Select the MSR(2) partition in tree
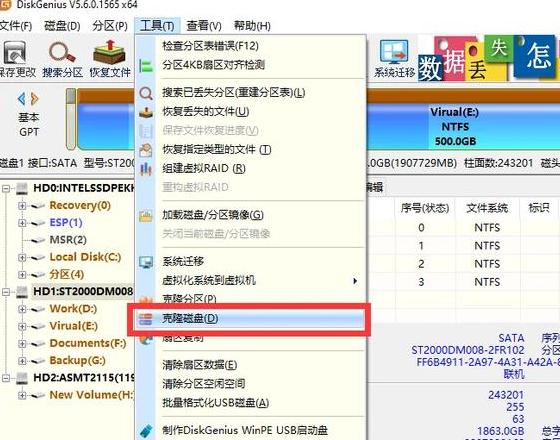 click(x=68, y=240)
